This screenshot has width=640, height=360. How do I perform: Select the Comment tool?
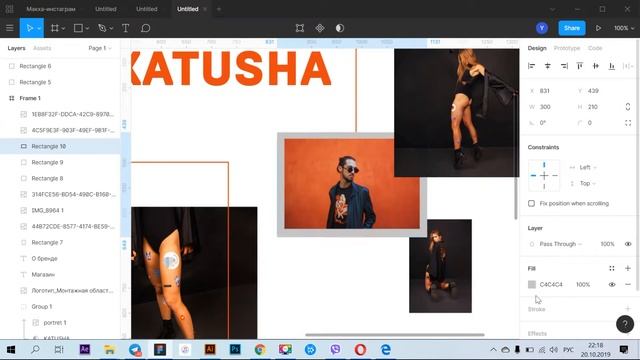click(146, 28)
